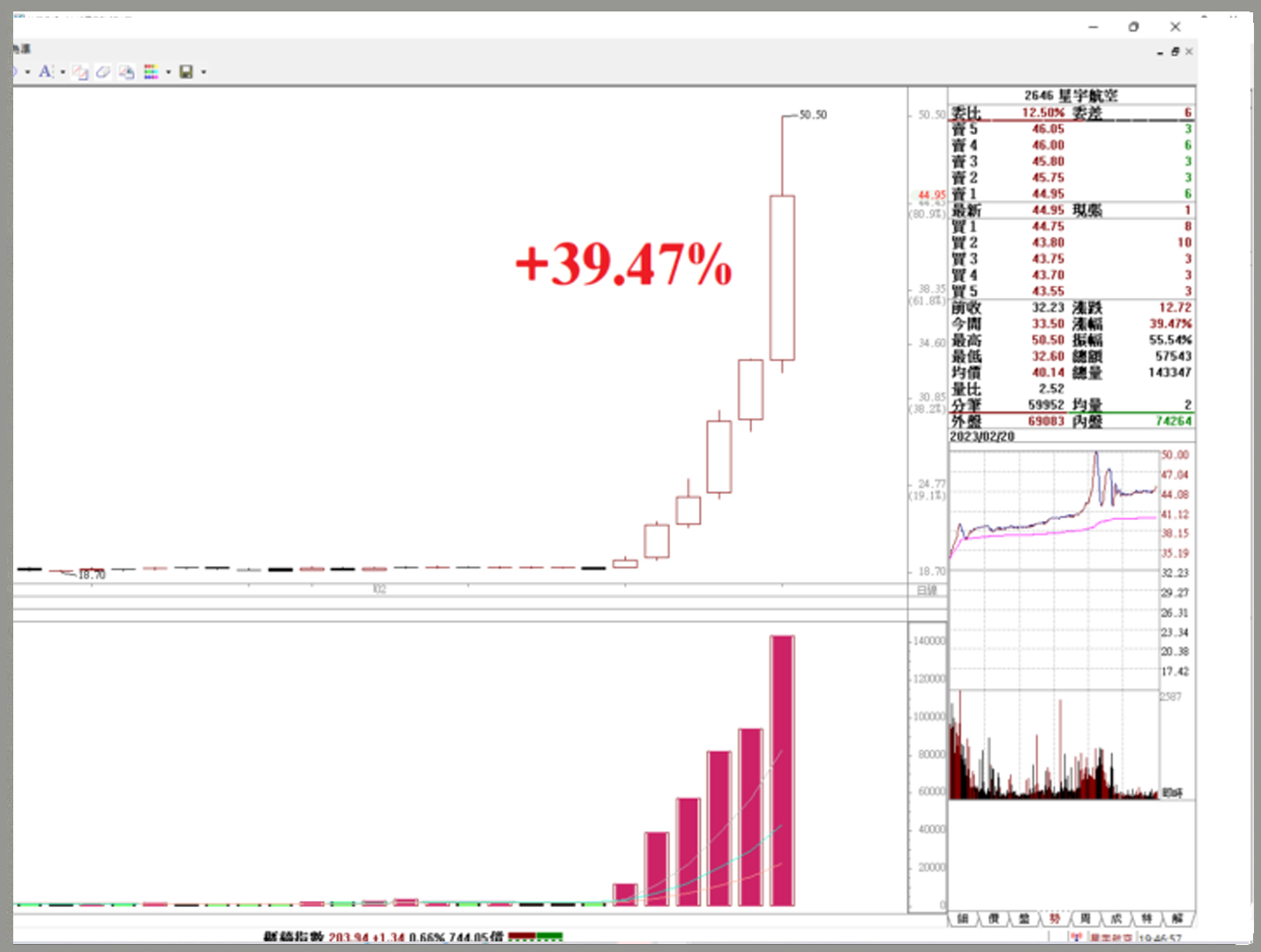Click the 委比 value 12.50%
The width and height of the screenshot is (1261, 952).
(x=1042, y=113)
